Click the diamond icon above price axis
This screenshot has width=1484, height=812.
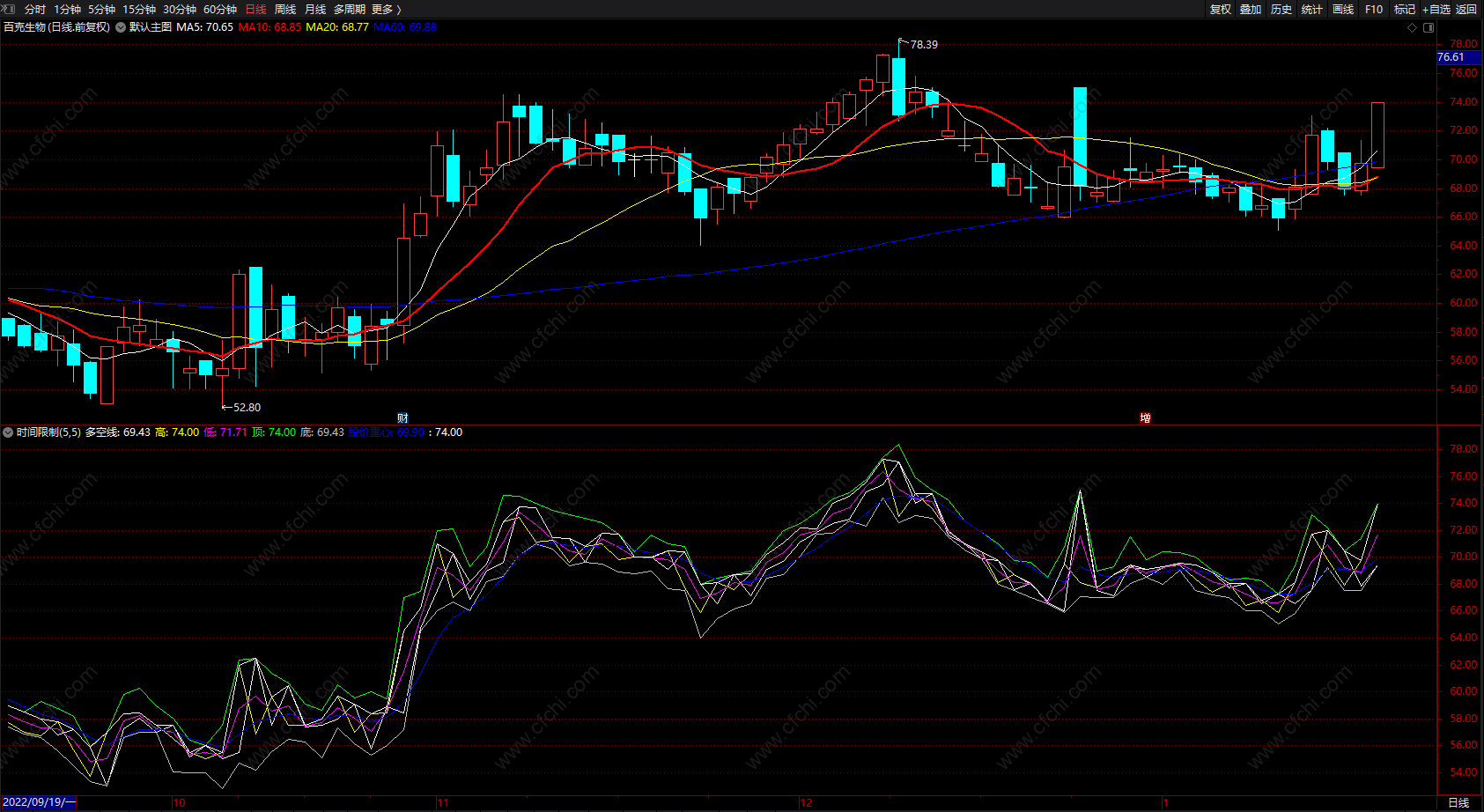pyautogui.click(x=1413, y=27)
